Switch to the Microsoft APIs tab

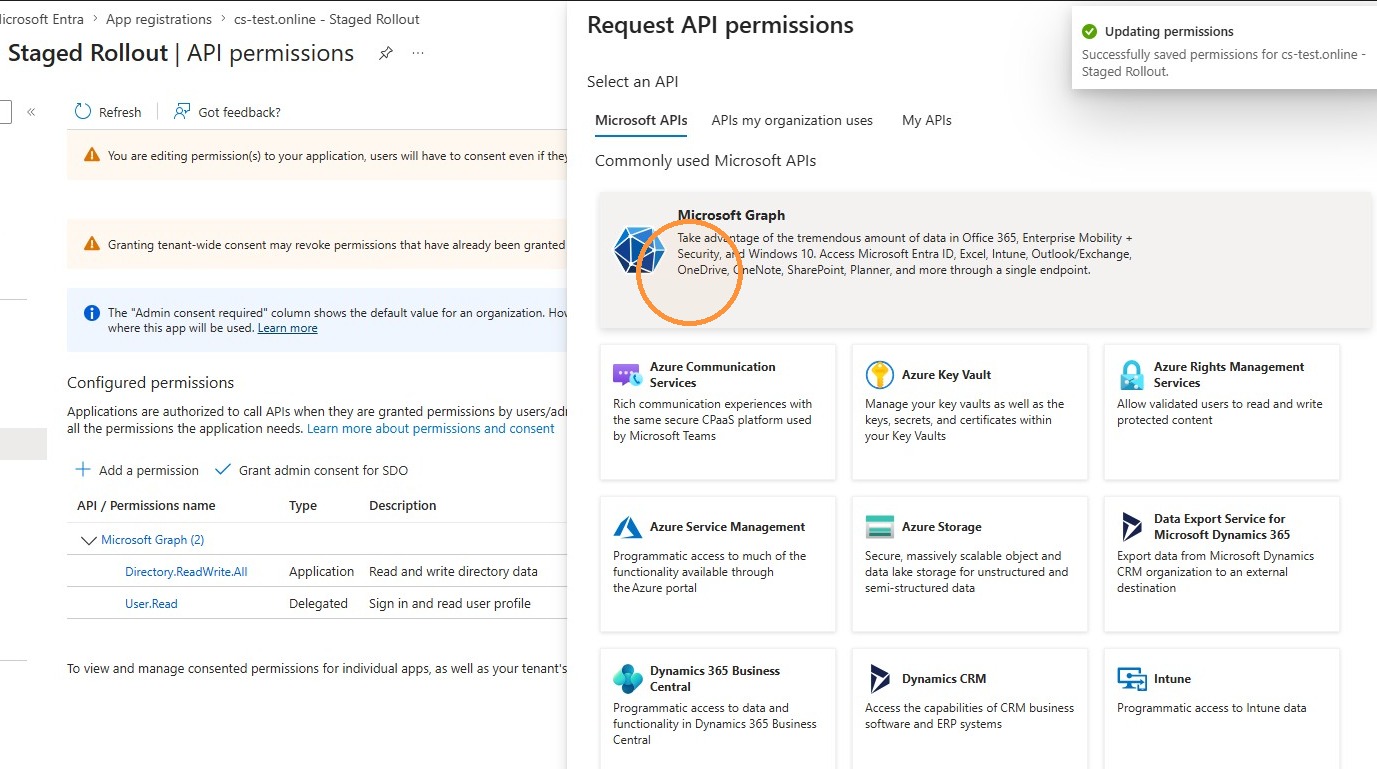641,120
